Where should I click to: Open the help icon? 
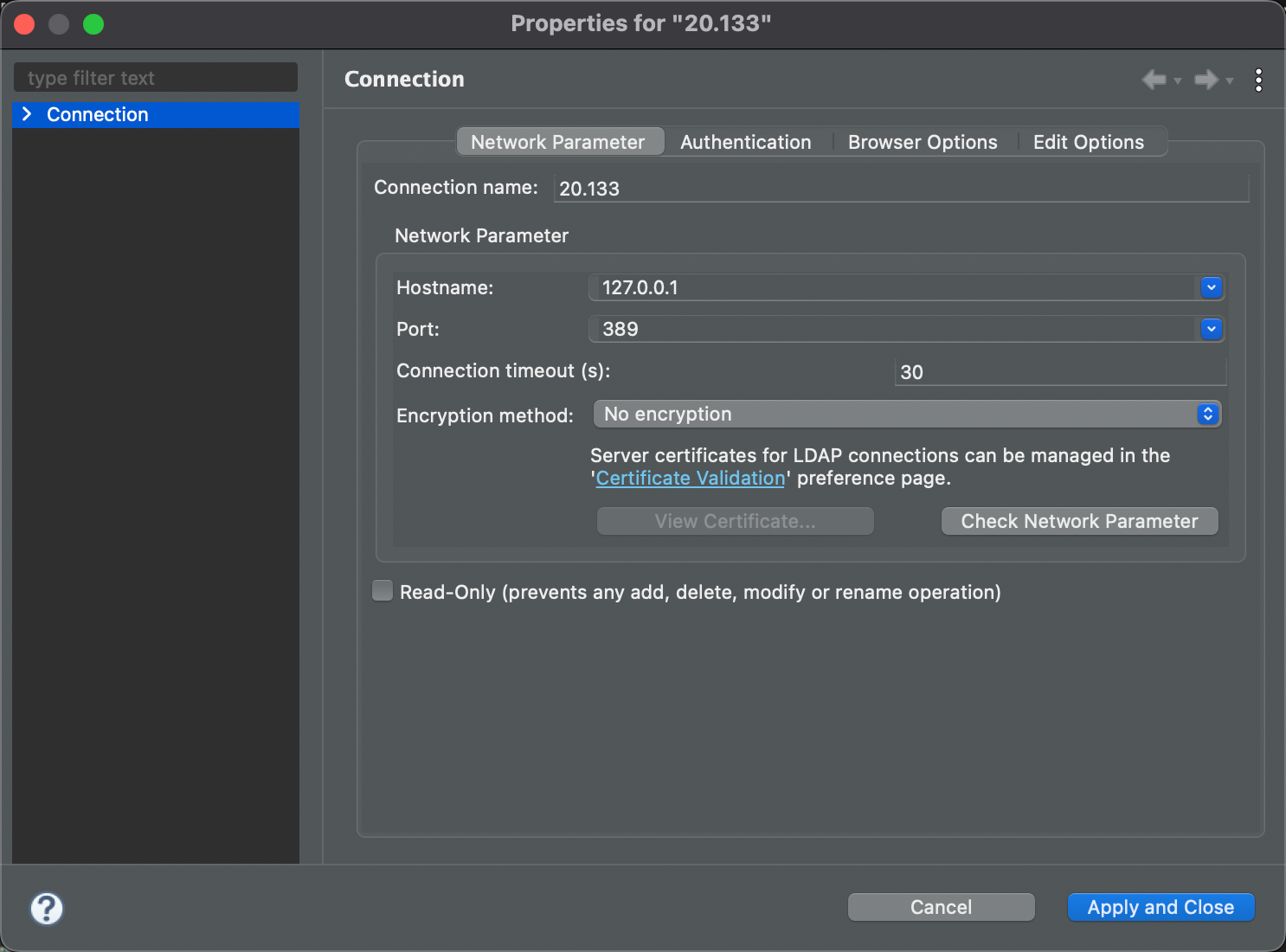[x=47, y=909]
